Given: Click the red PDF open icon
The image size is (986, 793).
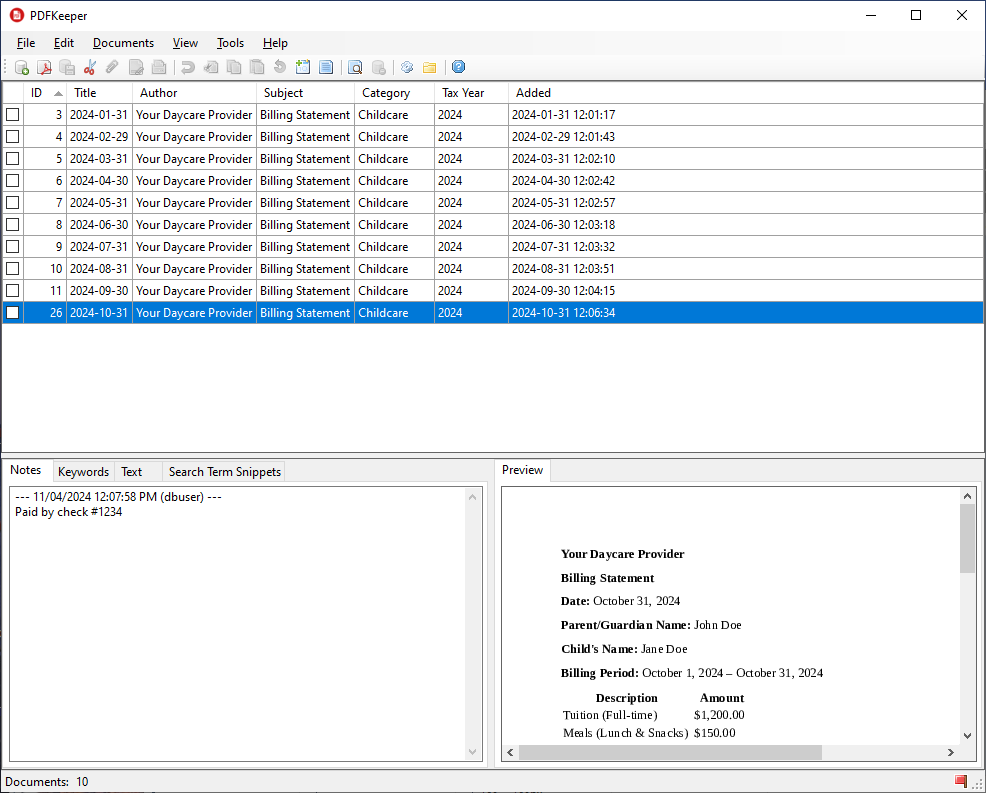Looking at the screenshot, I should [44, 68].
